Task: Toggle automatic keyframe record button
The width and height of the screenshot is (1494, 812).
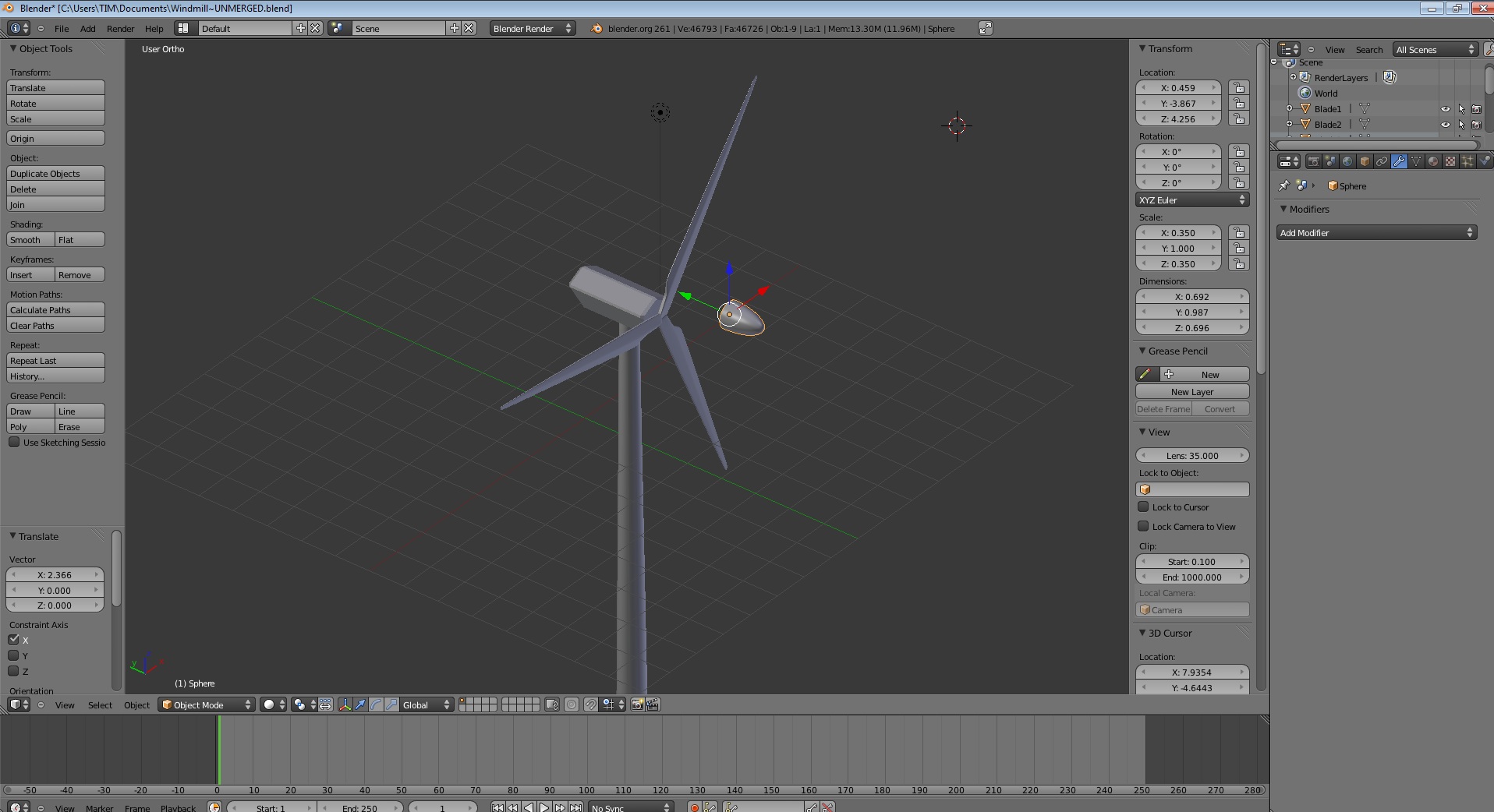Action: [694, 807]
